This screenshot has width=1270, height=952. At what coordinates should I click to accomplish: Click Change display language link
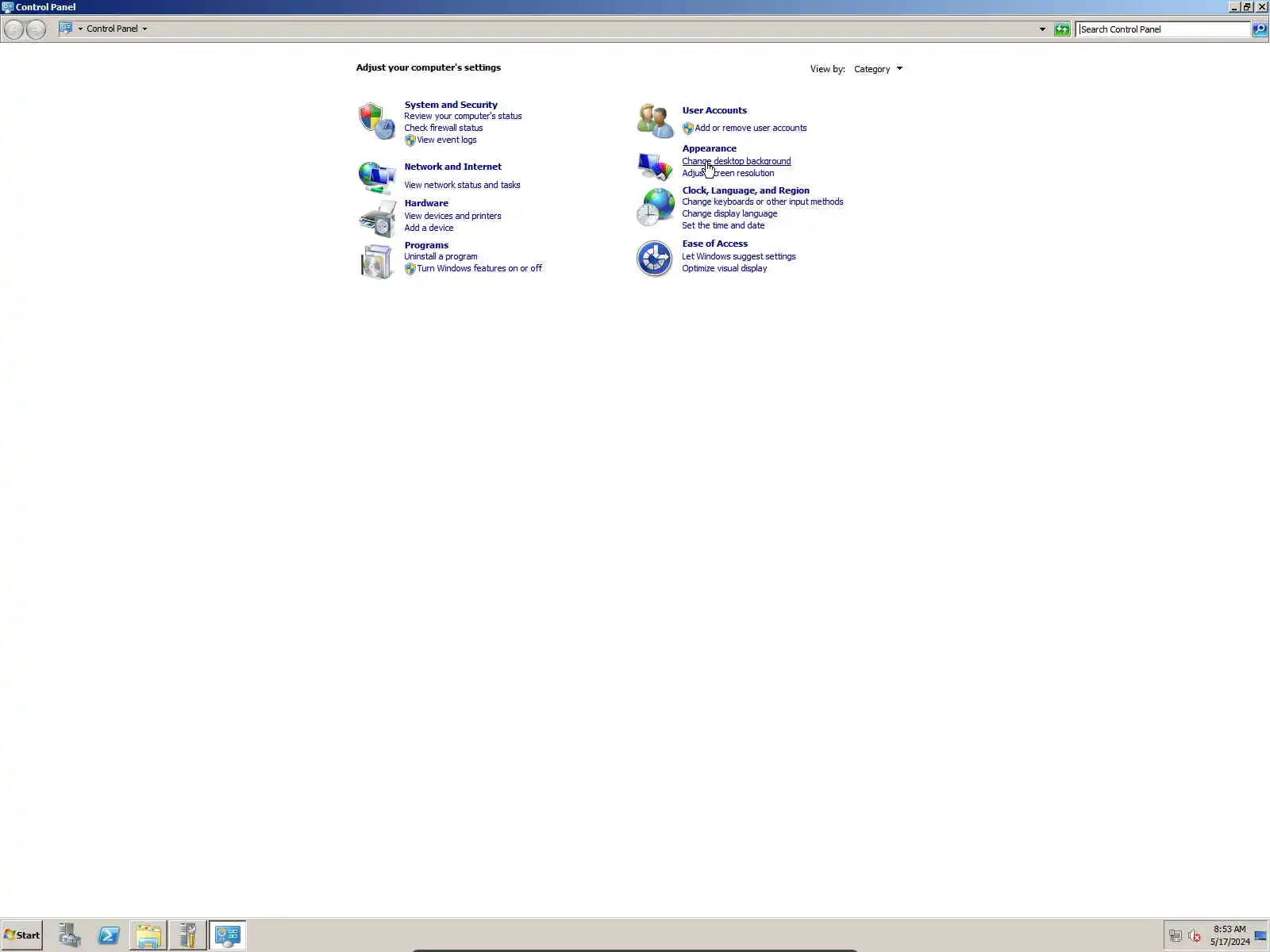tap(729, 213)
